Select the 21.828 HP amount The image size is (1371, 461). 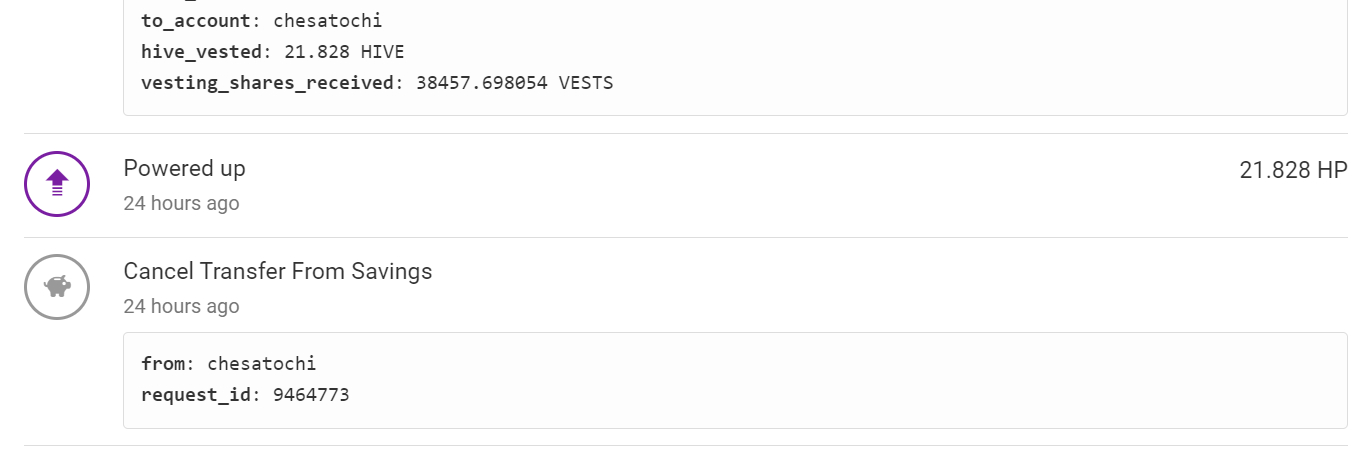pyautogui.click(x=1293, y=170)
